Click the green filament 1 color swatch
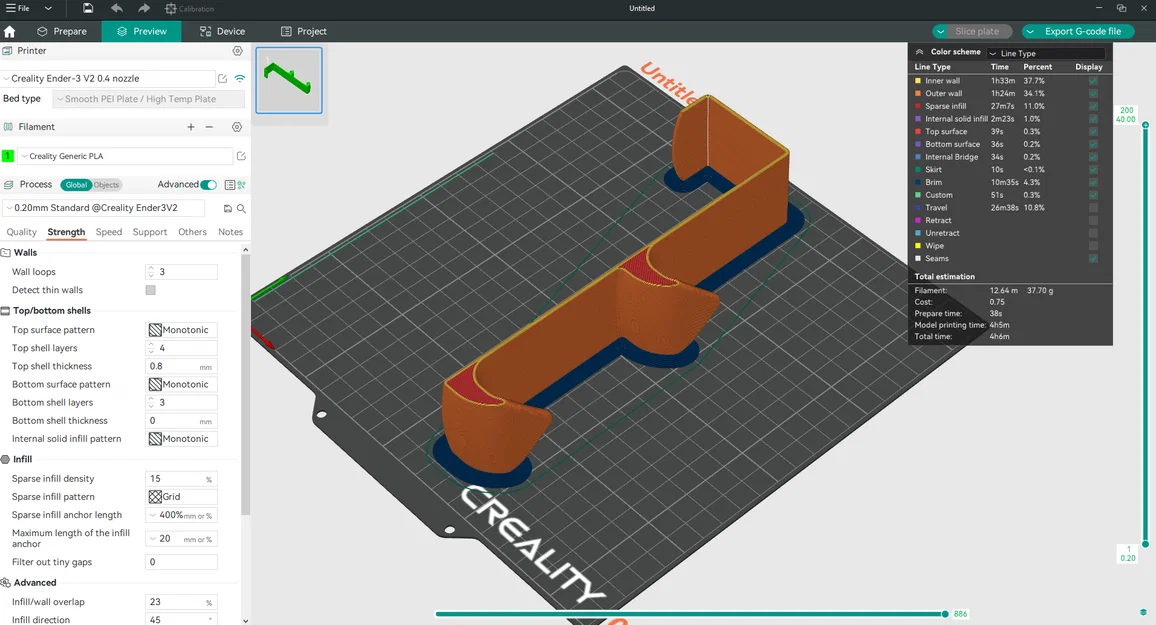Viewport: 1156px width, 625px height. 8,156
